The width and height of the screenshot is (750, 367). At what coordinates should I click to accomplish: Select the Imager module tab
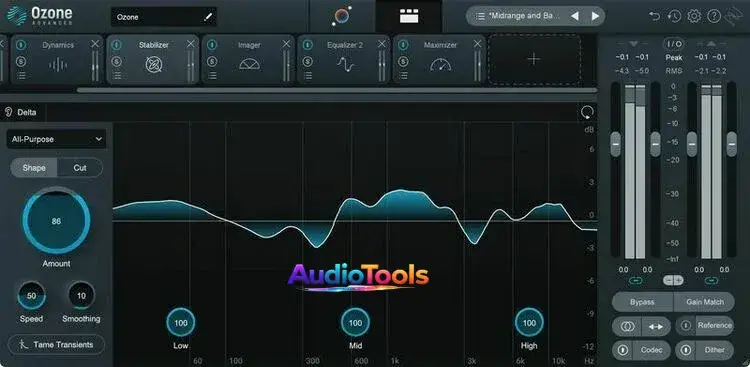[x=248, y=60]
